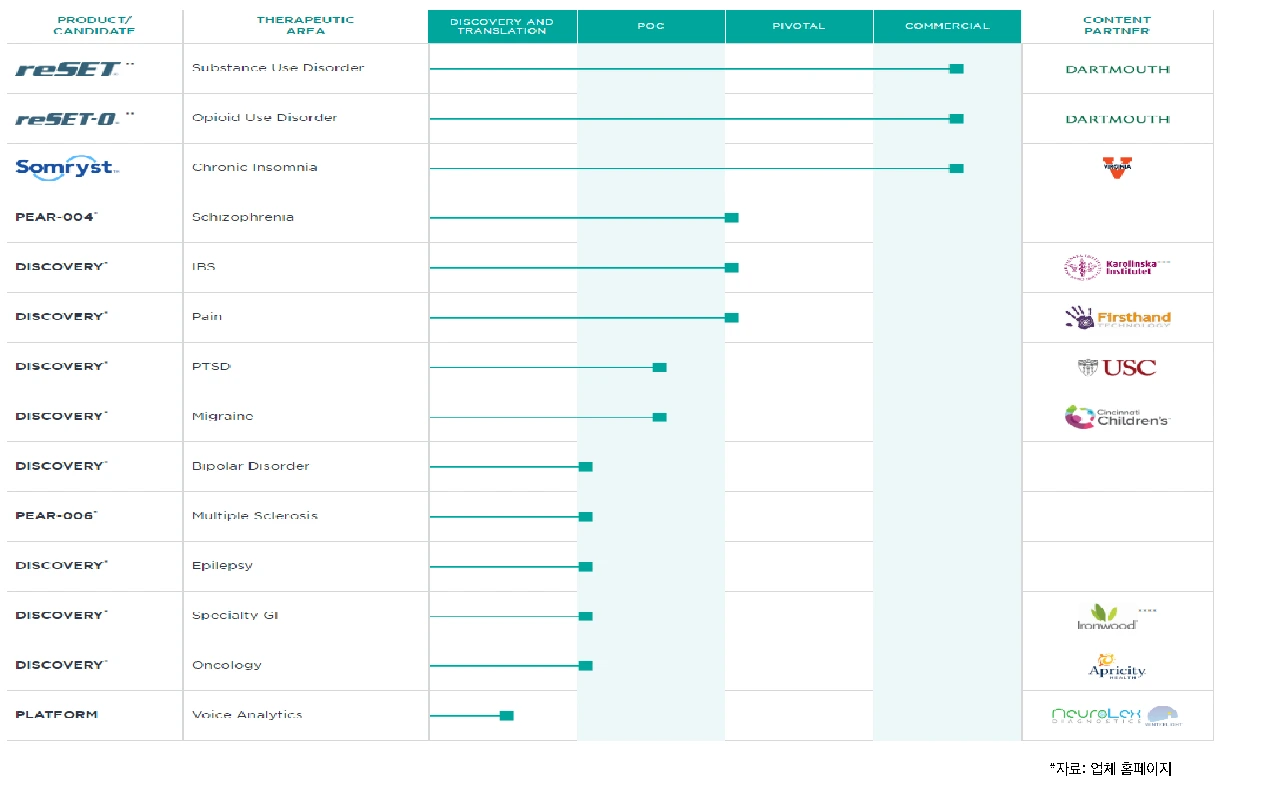Click the Somryst product logo
Viewport: 1266px width, 789px height.
67,168
